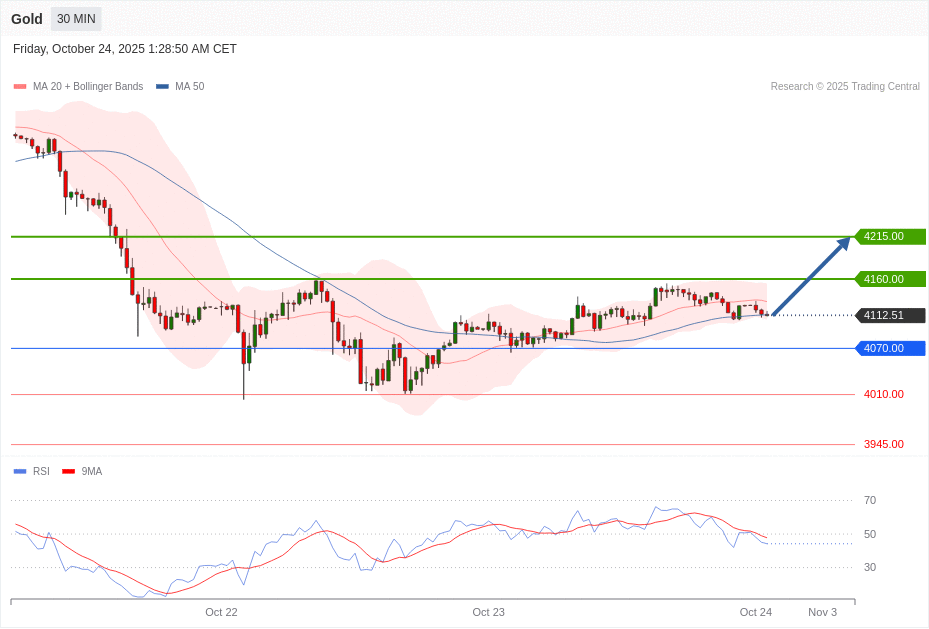Click the Oct 23 date axis label
929x629 pixels.
[488, 612]
